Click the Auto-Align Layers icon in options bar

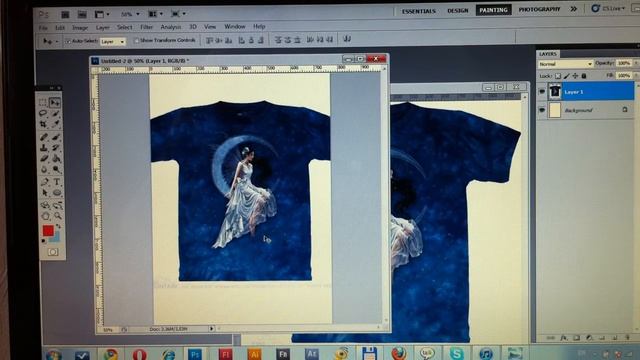(347, 39)
